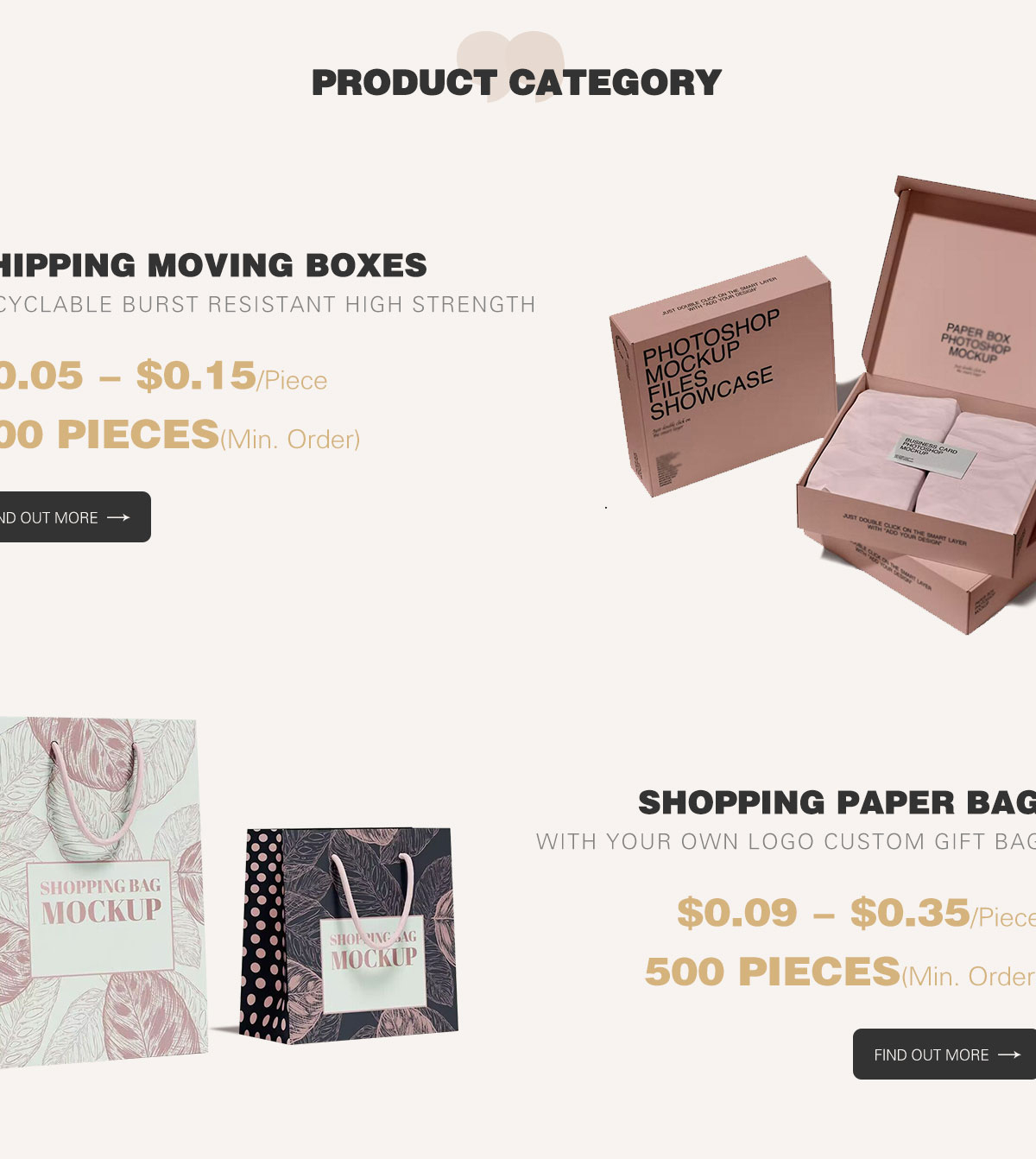This screenshot has height=1159, width=1036.
Task: Click the arrow icon in the paper bag button
Action: point(1009,1054)
